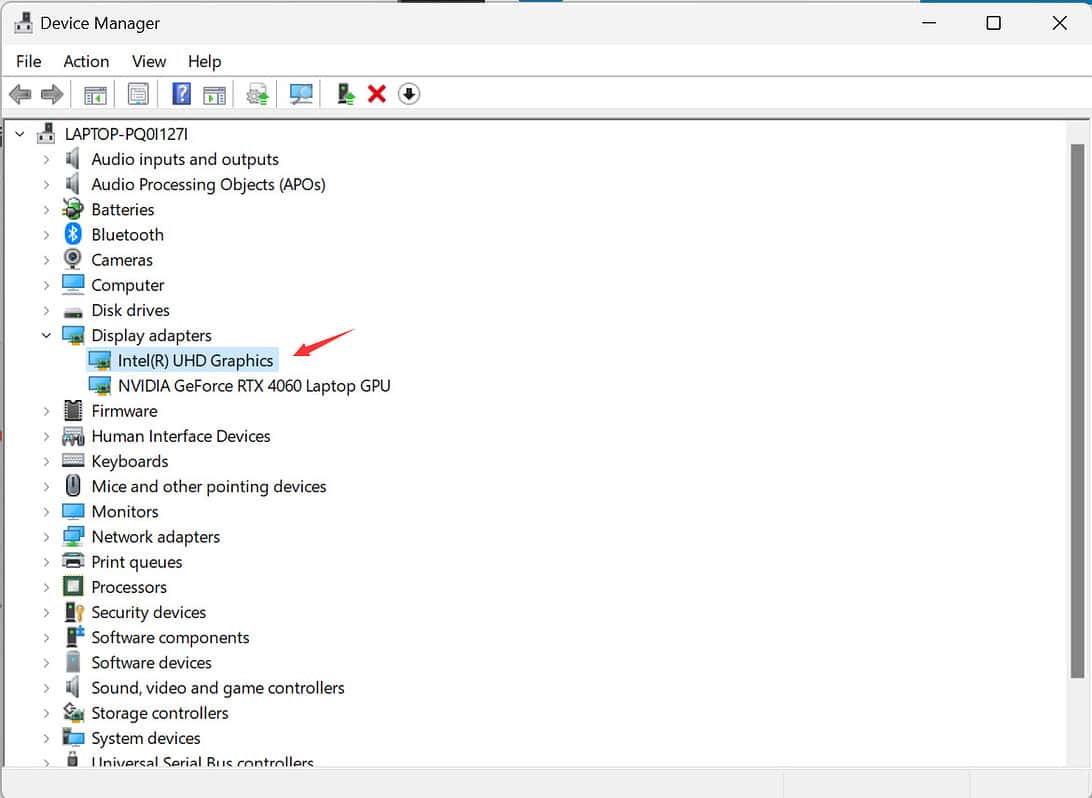The height and width of the screenshot is (798, 1092).
Task: Select the "Mice and other pointing devices" label
Action: coord(208,486)
